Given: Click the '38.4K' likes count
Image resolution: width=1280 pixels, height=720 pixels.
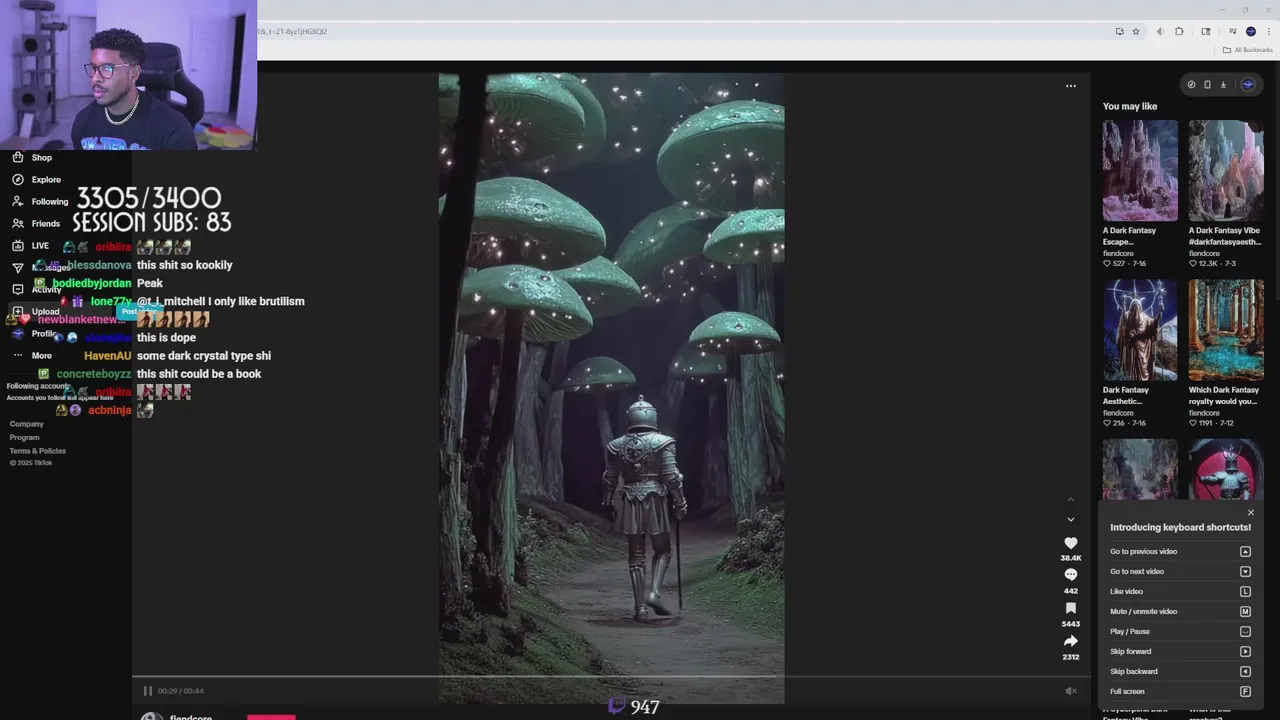Looking at the screenshot, I should click(x=1070, y=558).
